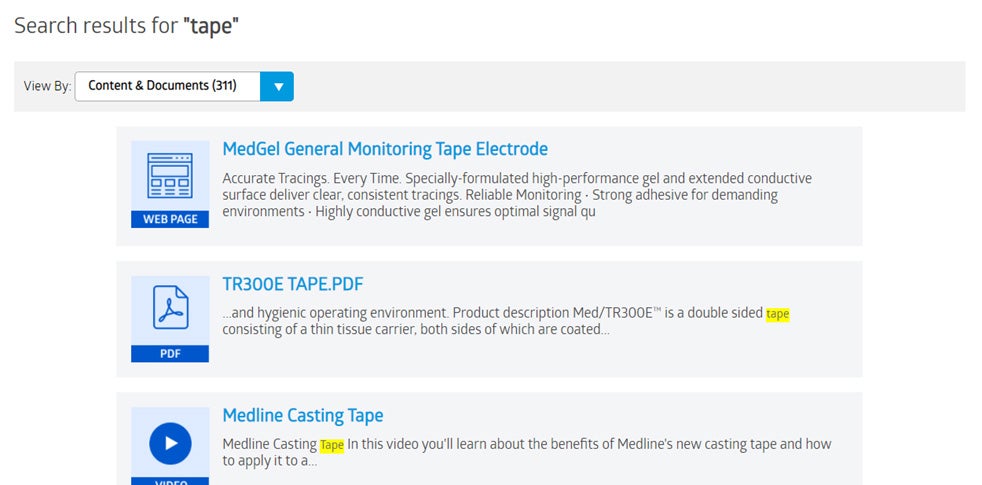This screenshot has width=982, height=485.
Task: Click the web page icon for MedGel result
Action: (x=170, y=175)
